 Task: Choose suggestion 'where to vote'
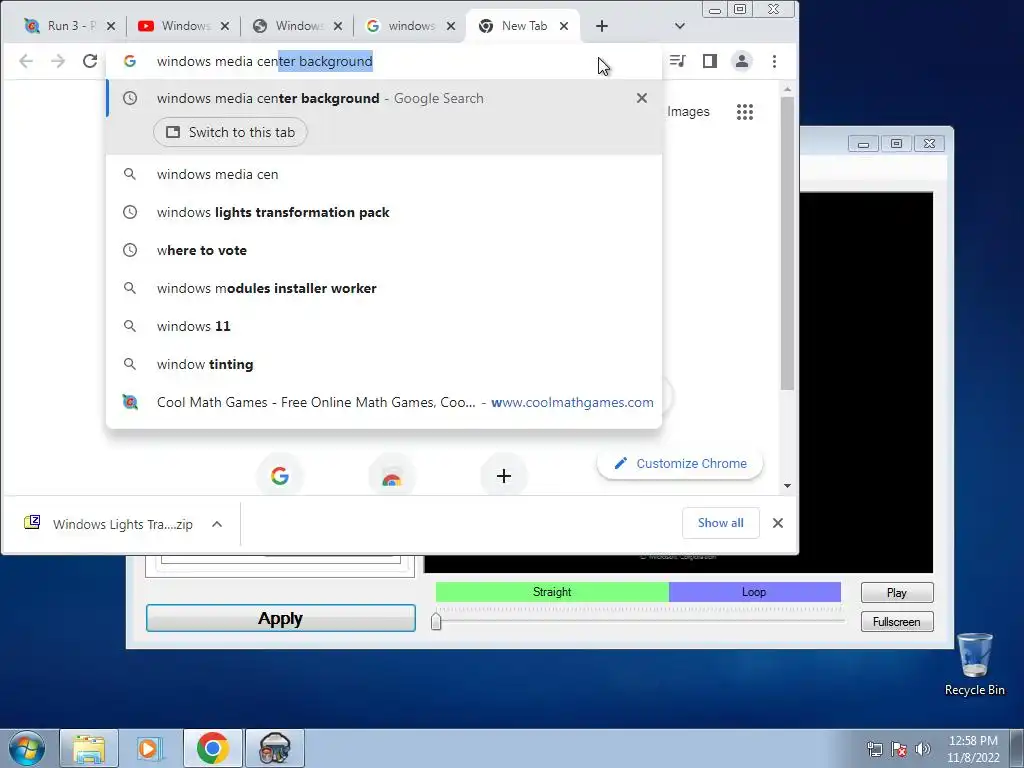point(384,250)
